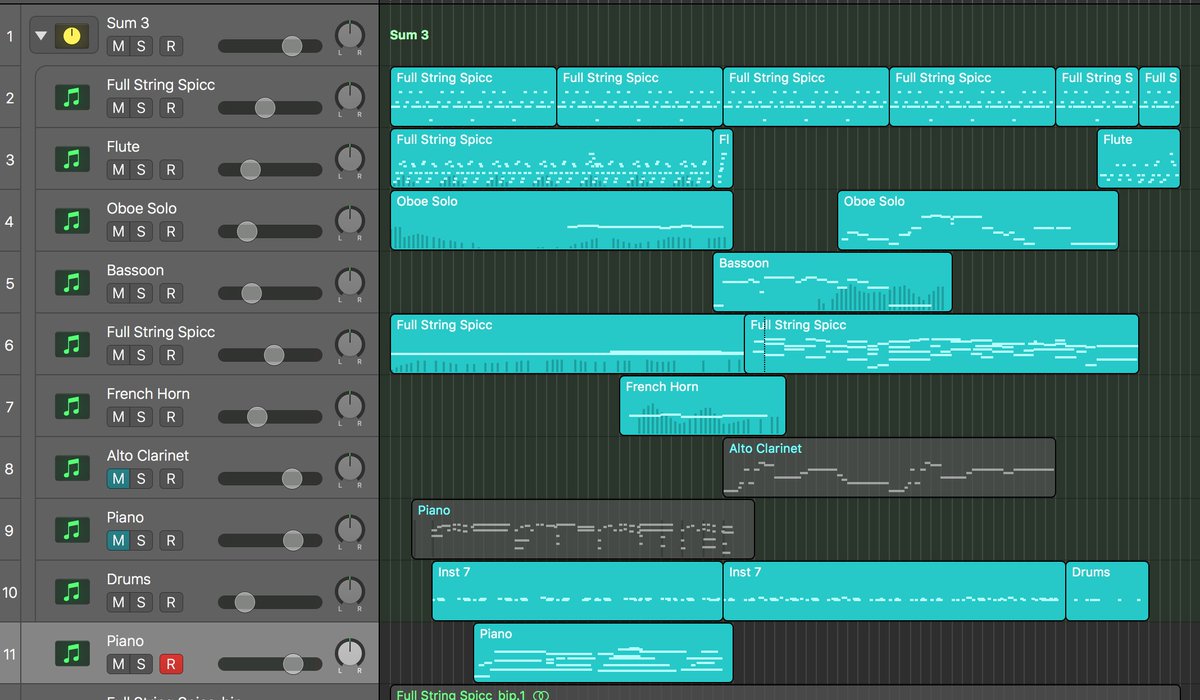
Task: Select the French Horn MIDI region
Action: point(702,406)
